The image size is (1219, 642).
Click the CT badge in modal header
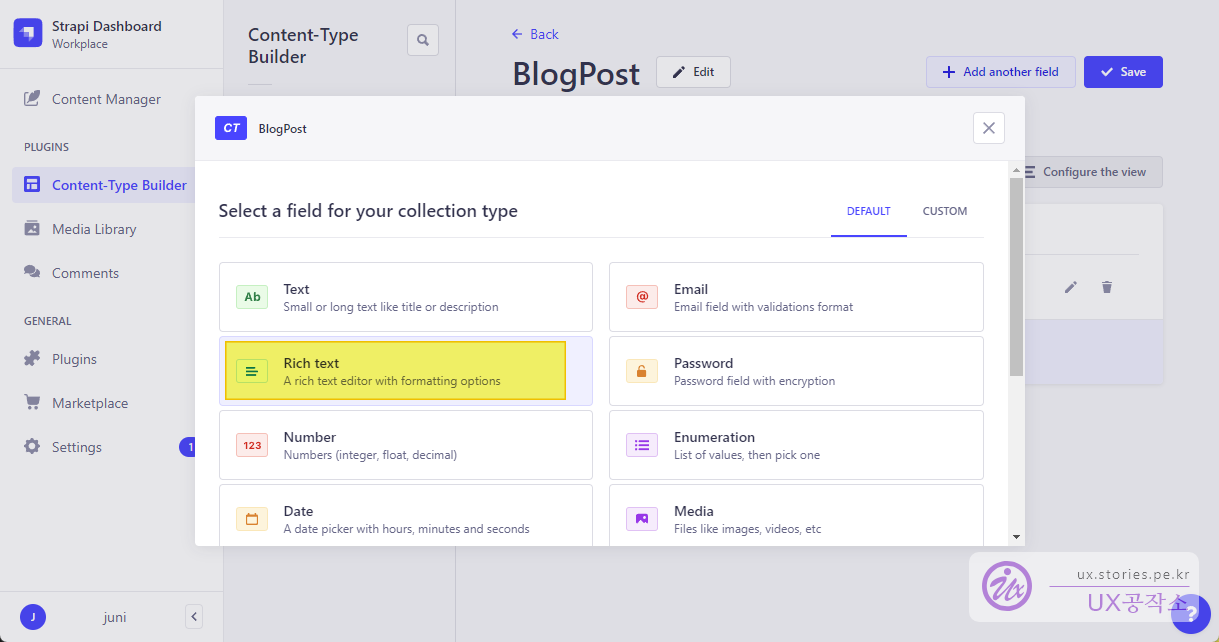point(231,128)
